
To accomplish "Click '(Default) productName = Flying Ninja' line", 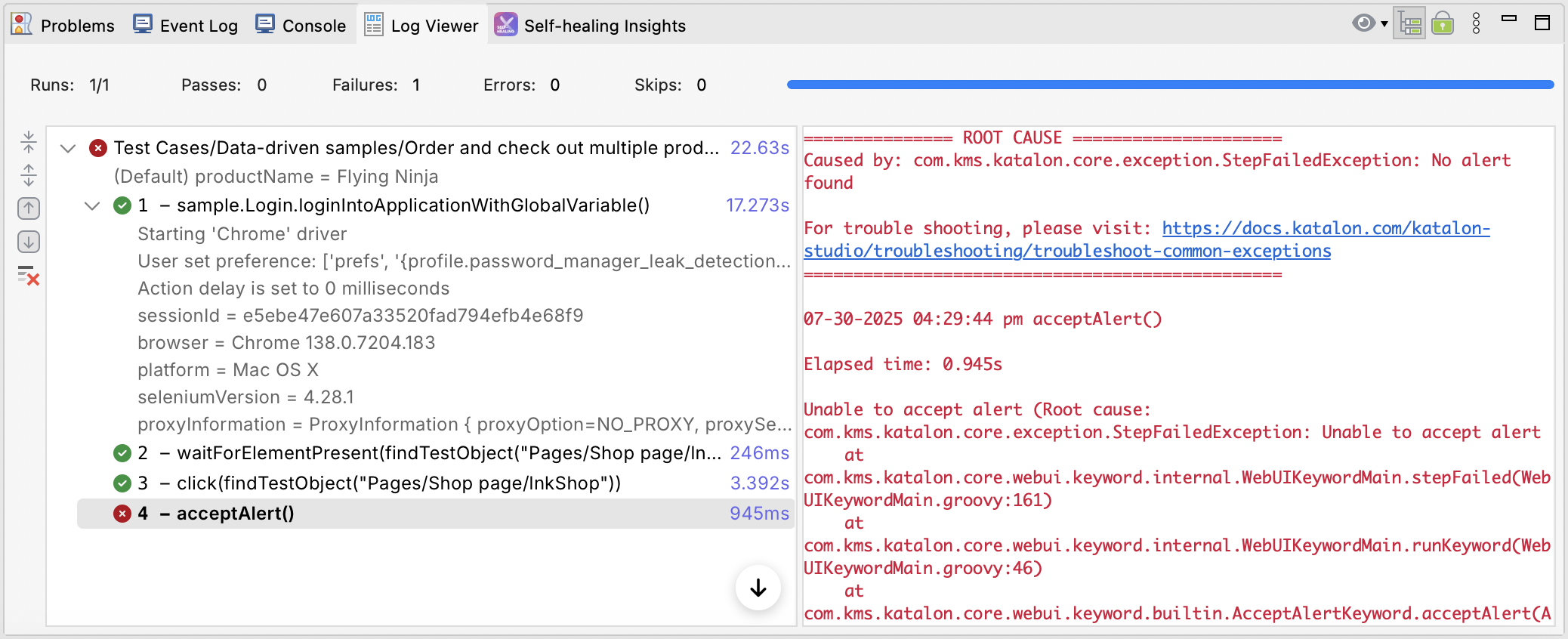I will (276, 177).
